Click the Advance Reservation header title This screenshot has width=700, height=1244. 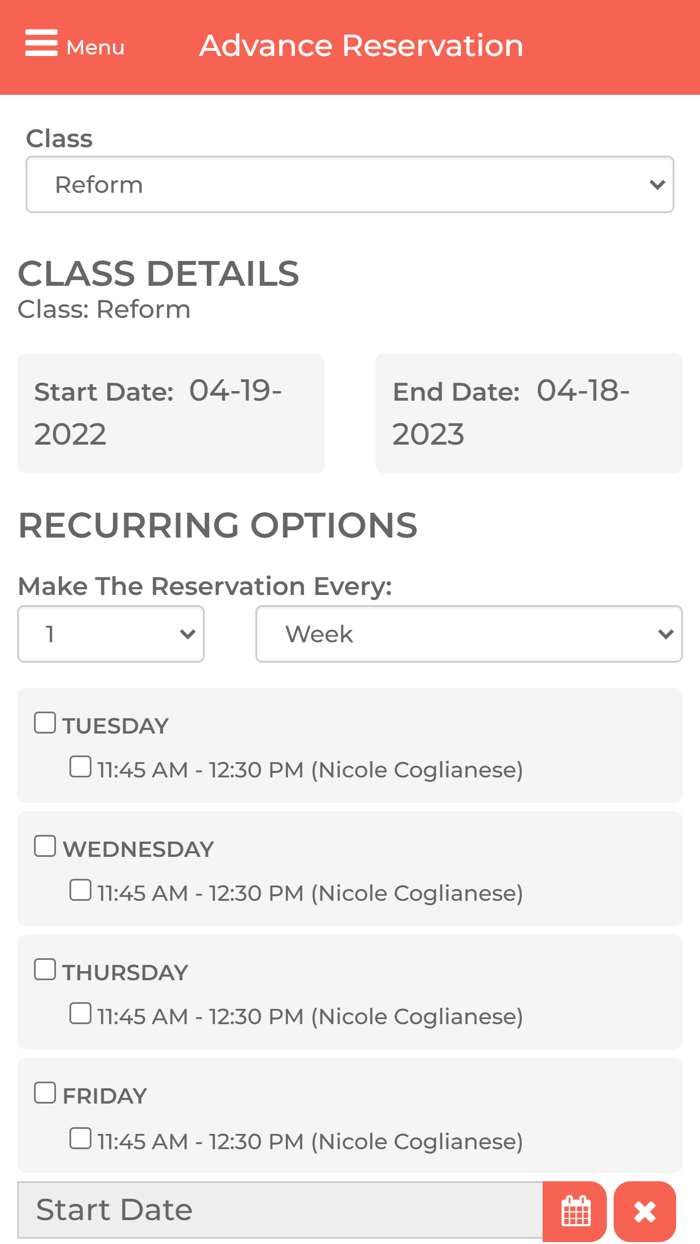coord(361,46)
